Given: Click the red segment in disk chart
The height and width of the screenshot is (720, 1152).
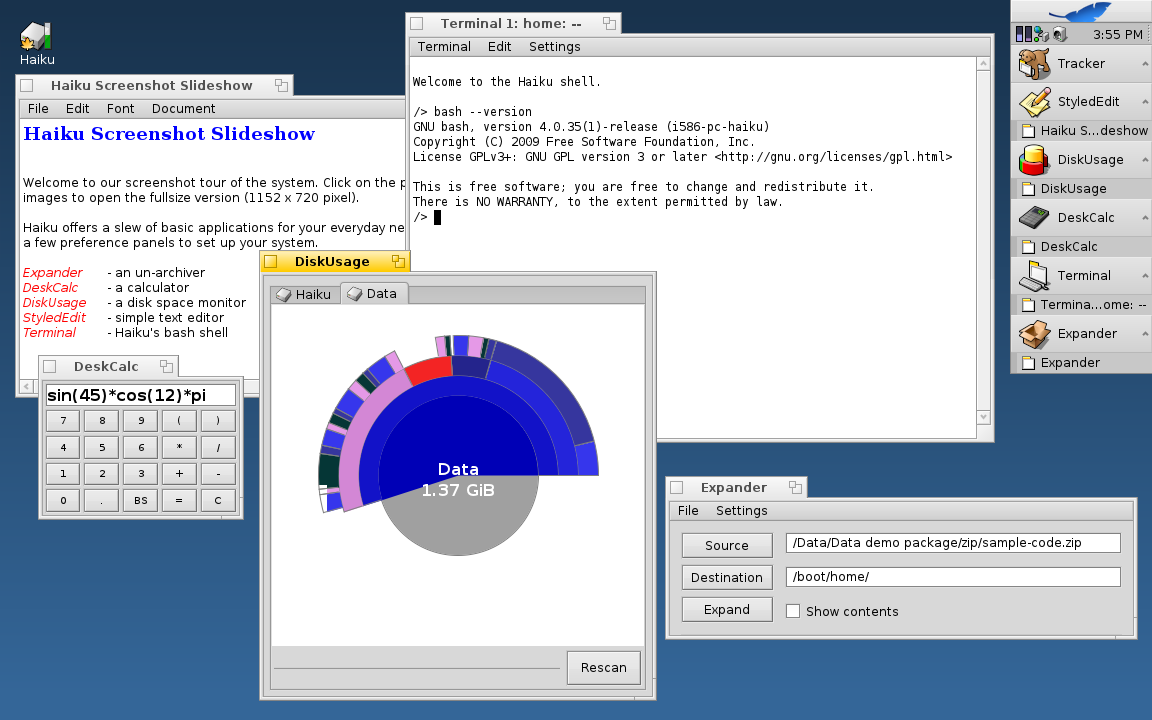Looking at the screenshot, I should click(429, 368).
